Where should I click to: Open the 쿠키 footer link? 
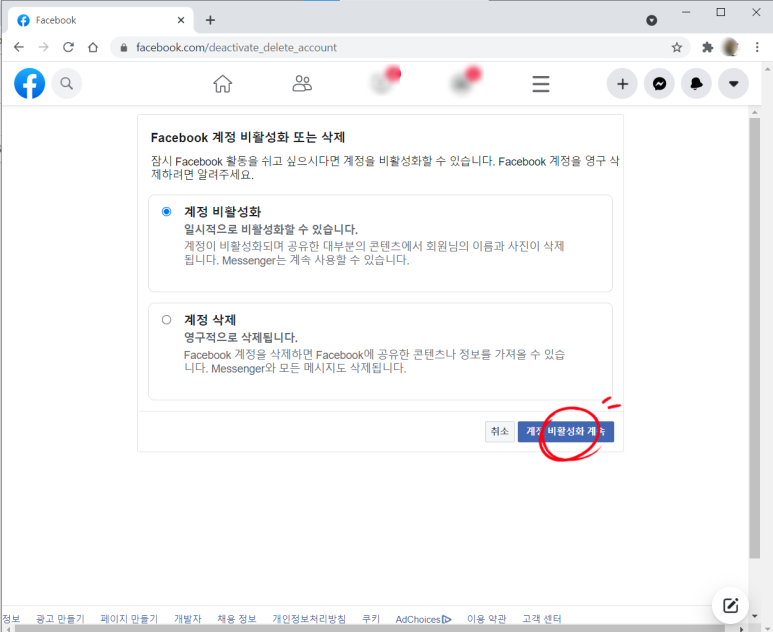pos(371,619)
